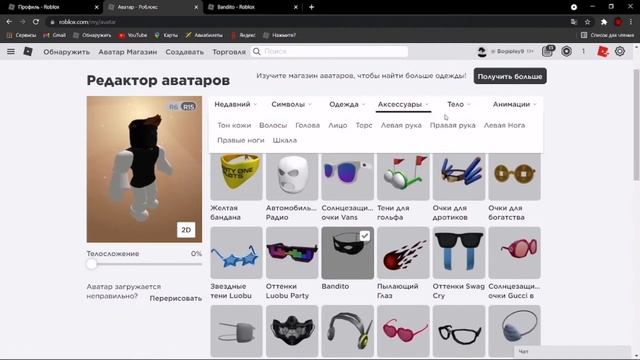Expand the Недавний dropdown
The image size is (640, 360).
coord(236,104)
